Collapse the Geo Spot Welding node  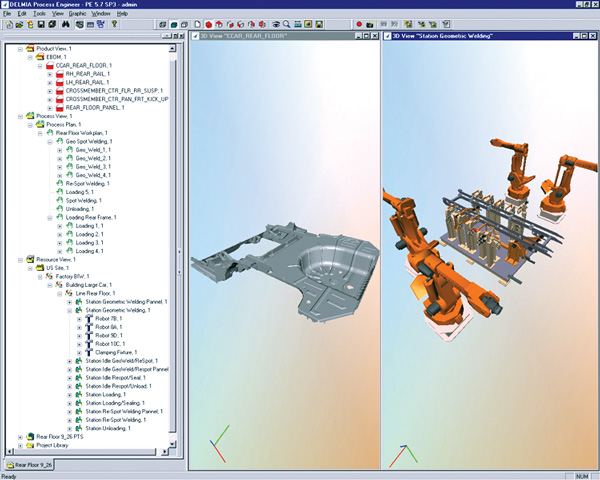click(x=49, y=142)
